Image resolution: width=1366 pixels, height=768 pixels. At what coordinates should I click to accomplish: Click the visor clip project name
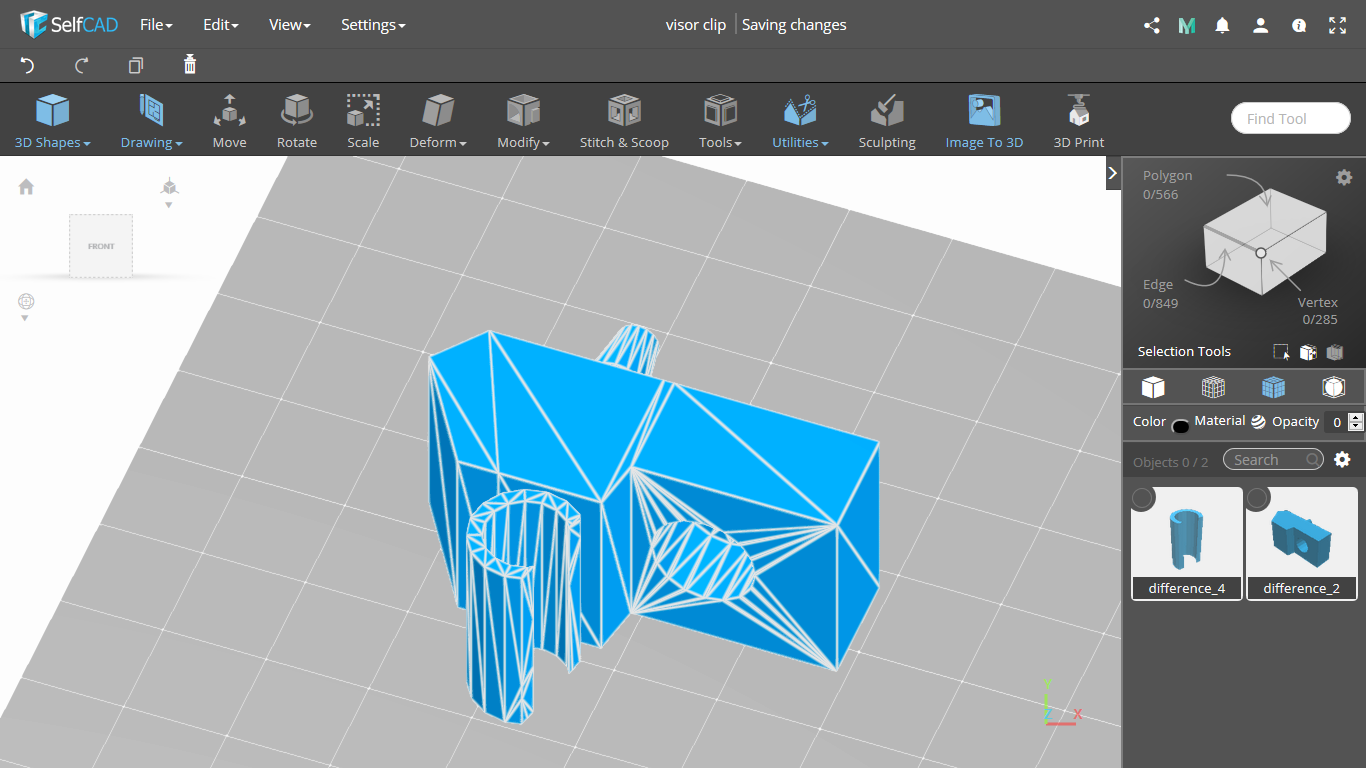[x=696, y=25]
